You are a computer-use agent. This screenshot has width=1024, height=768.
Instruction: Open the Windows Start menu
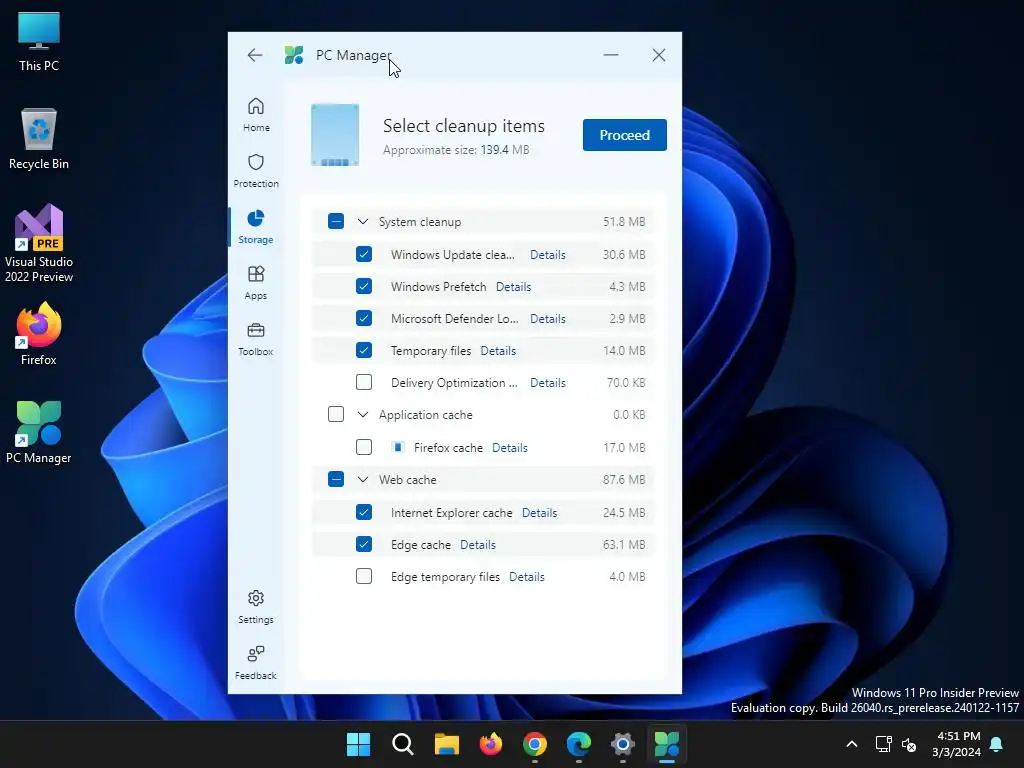[x=359, y=744]
